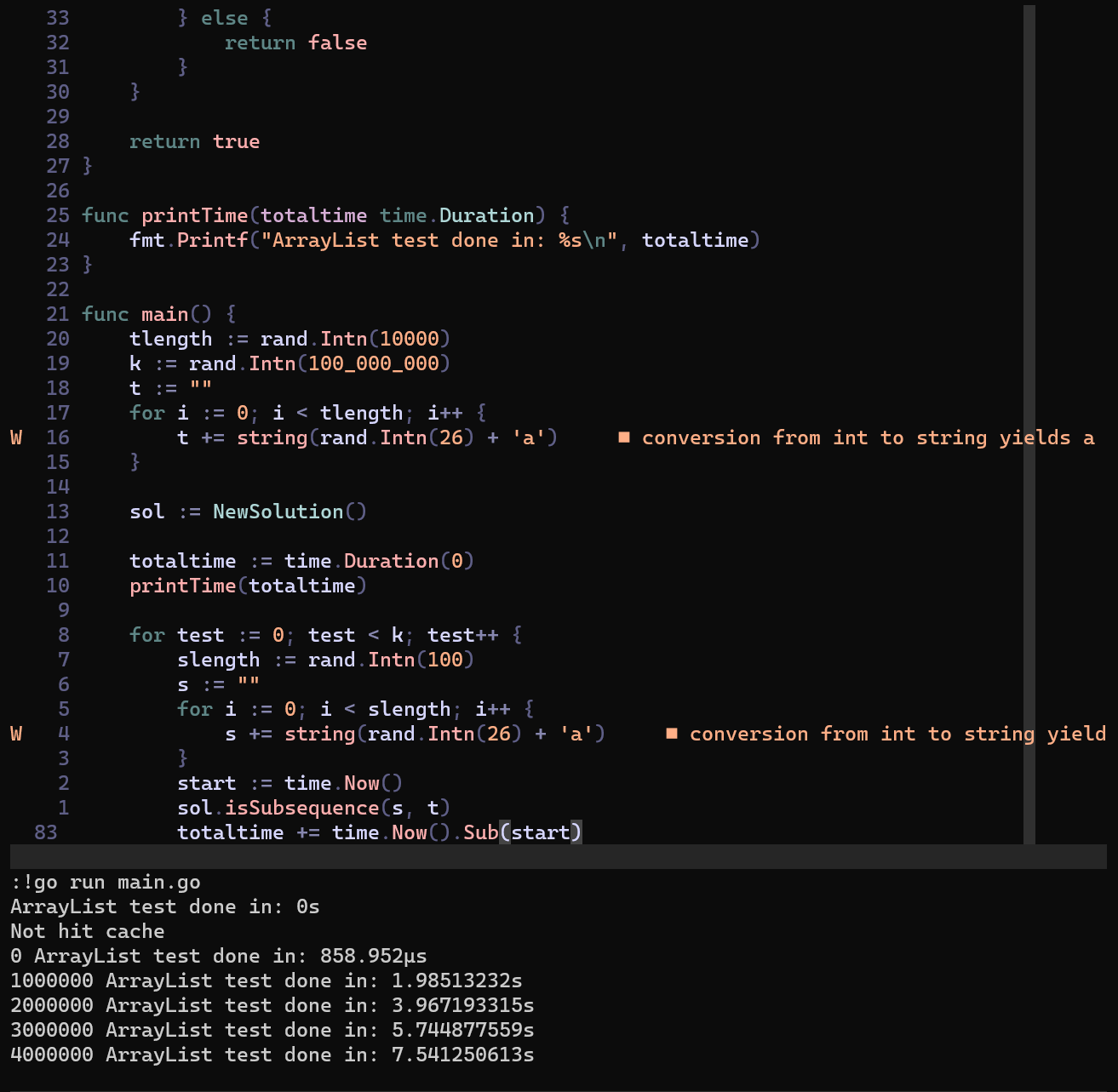Click the number 100_000_000 on line 19
Image resolution: width=1118 pixels, height=1092 pixels.
(374, 363)
